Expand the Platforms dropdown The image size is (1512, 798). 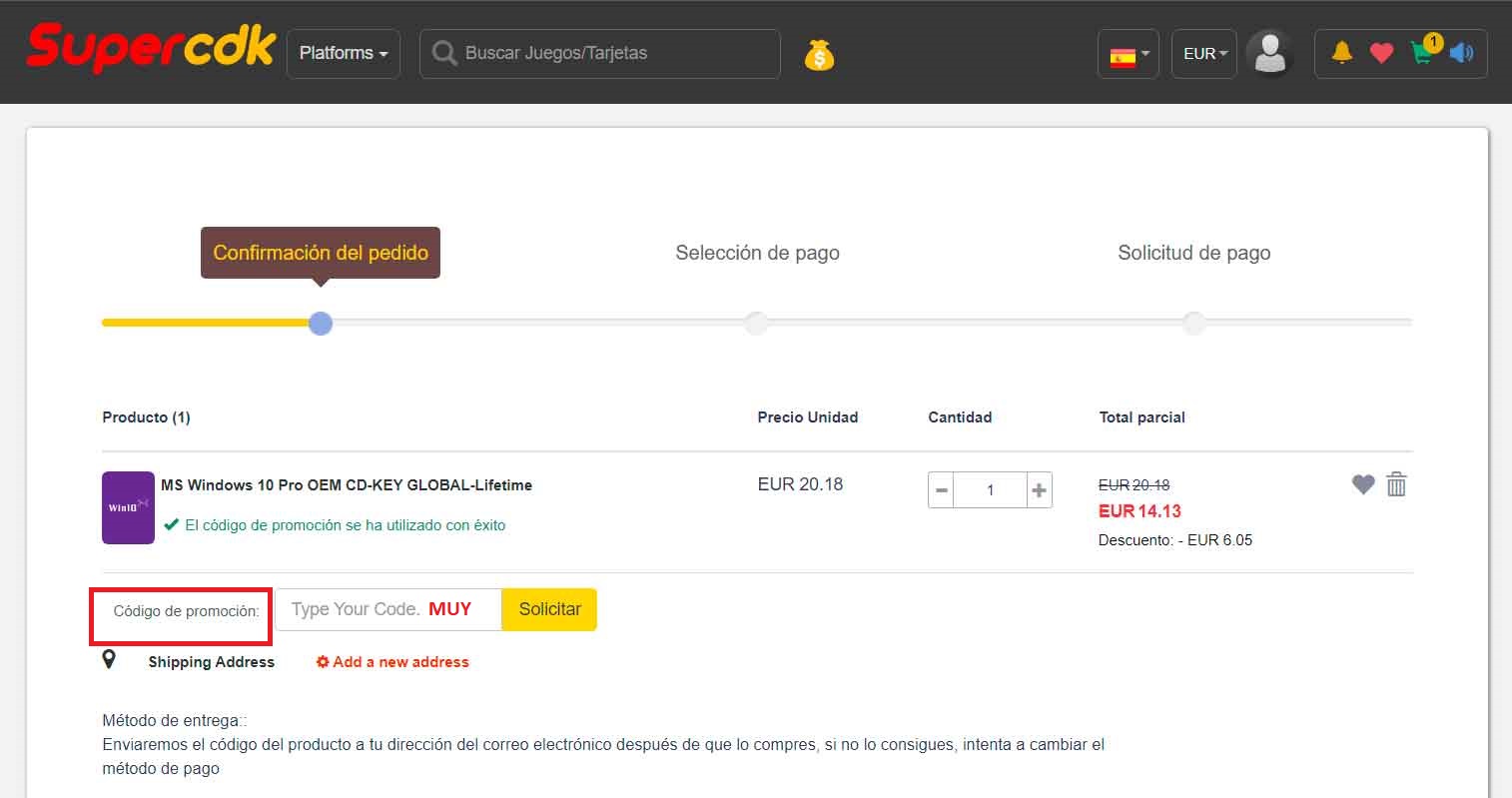coord(344,54)
